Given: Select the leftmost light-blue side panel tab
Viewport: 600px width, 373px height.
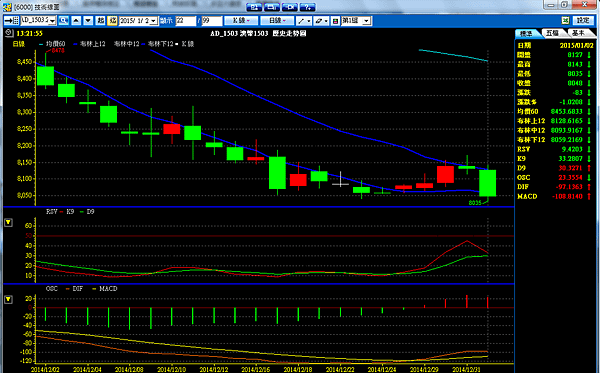Looking at the screenshot, I should tap(527, 34).
